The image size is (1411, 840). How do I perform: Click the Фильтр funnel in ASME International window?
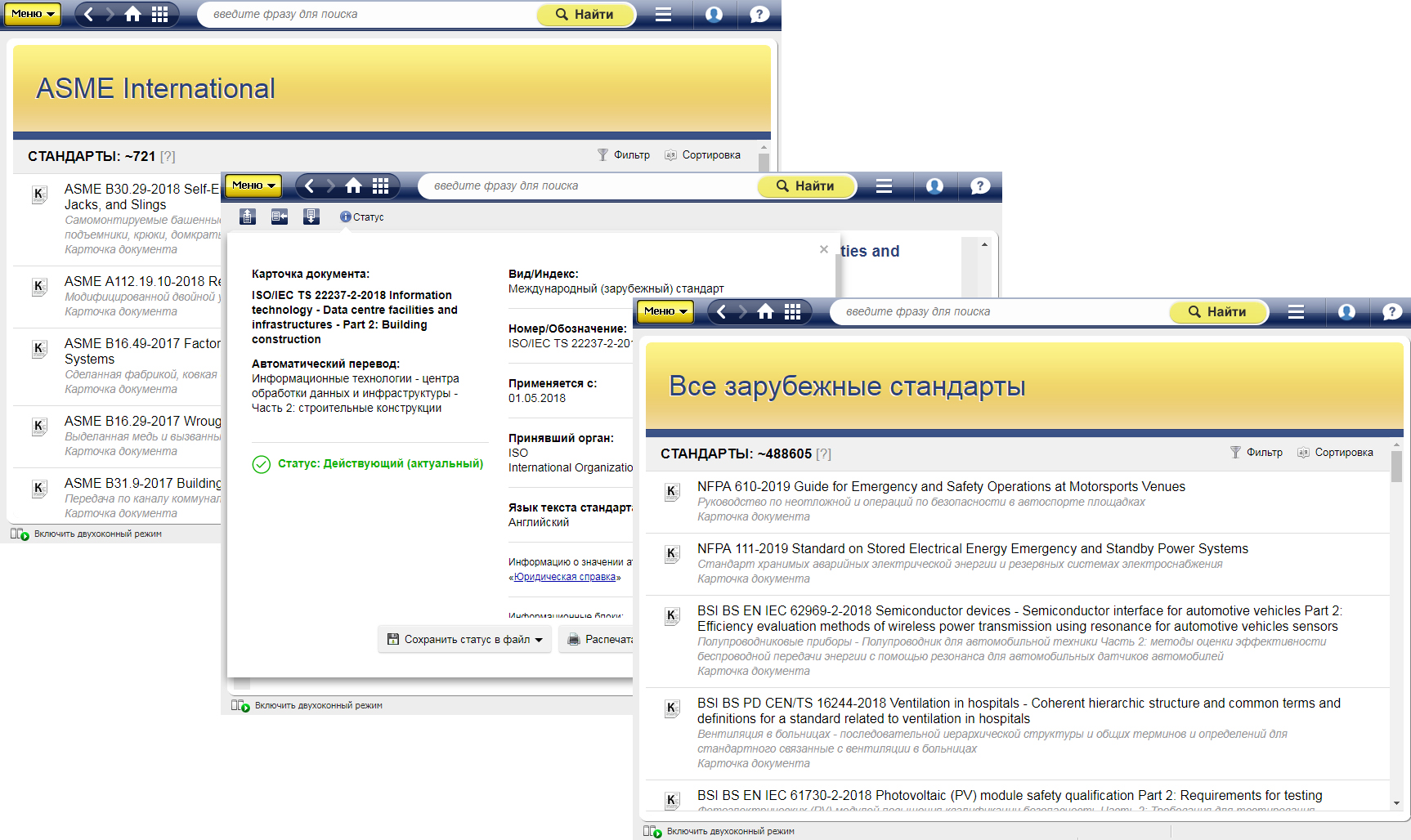click(602, 155)
